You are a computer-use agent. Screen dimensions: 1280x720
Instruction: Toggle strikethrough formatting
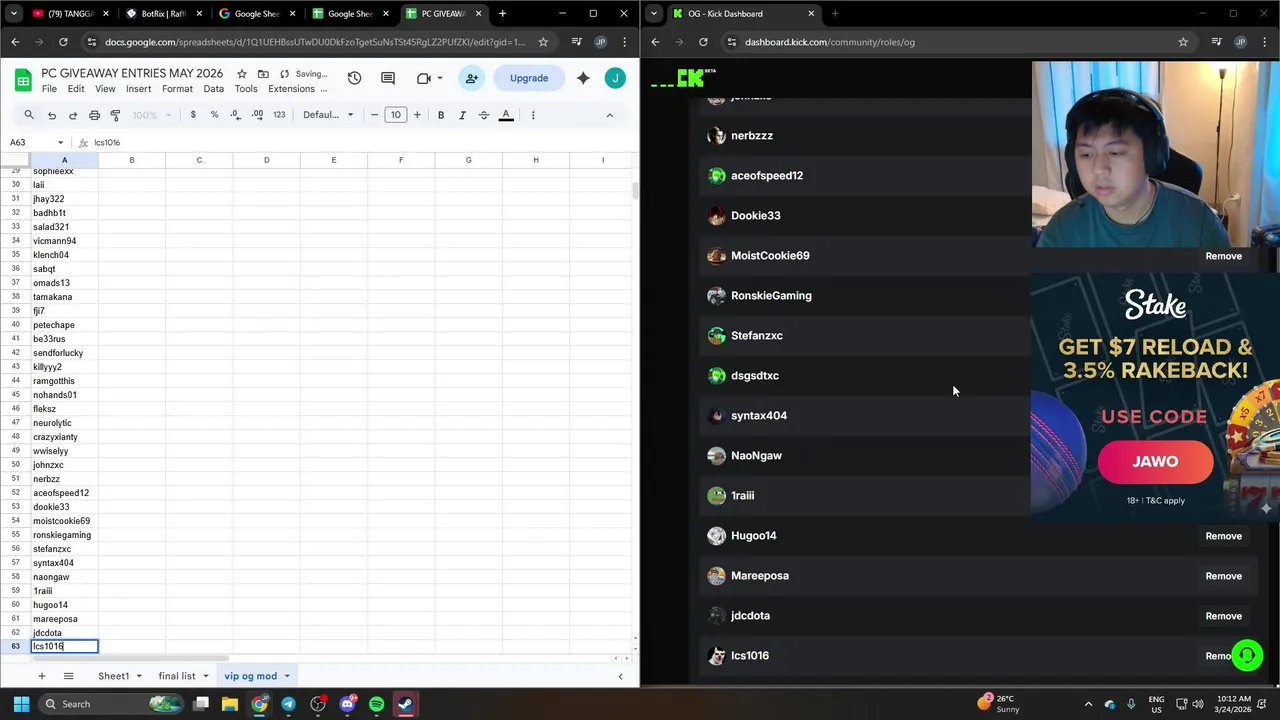click(484, 115)
